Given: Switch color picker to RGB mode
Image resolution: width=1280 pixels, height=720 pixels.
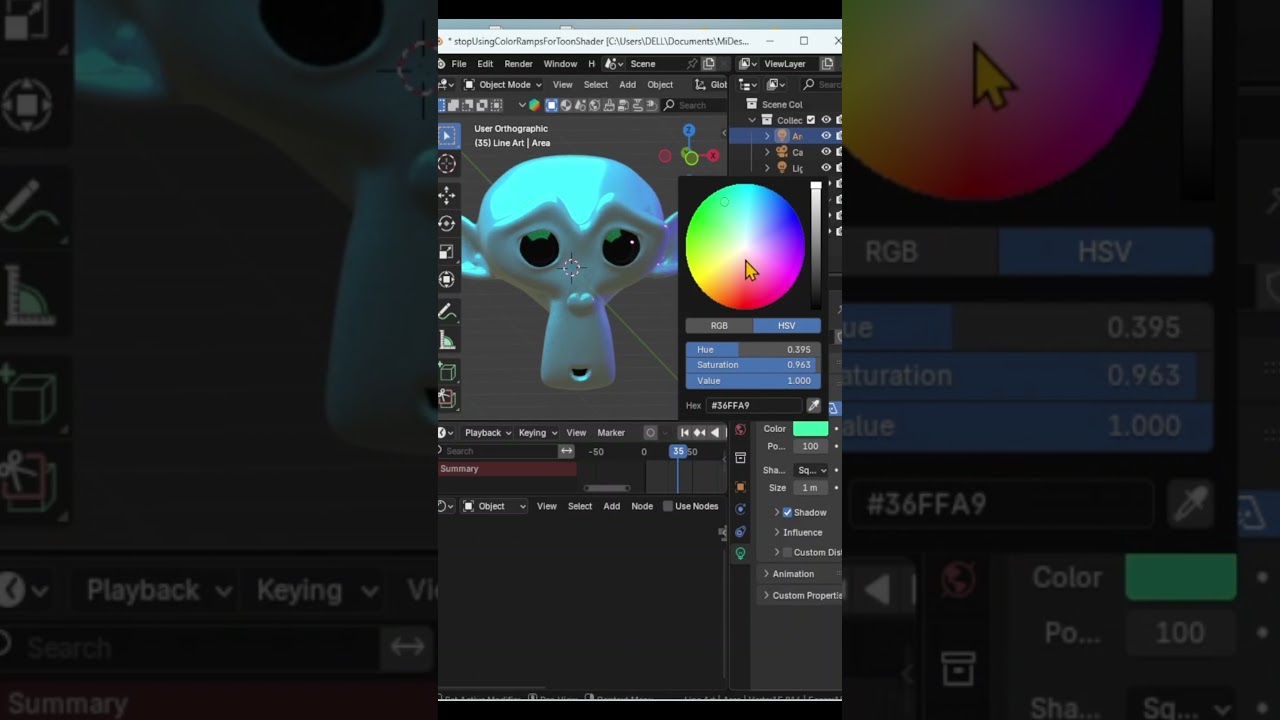Looking at the screenshot, I should (x=719, y=325).
